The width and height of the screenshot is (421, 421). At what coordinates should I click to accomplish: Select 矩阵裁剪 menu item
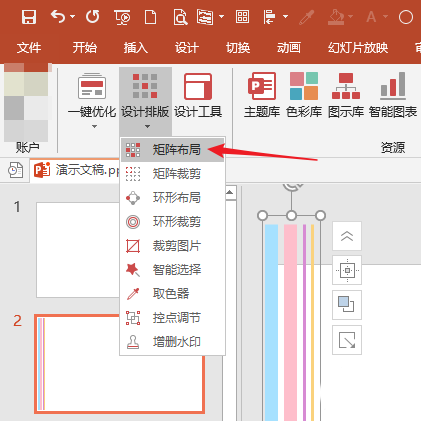click(x=172, y=174)
